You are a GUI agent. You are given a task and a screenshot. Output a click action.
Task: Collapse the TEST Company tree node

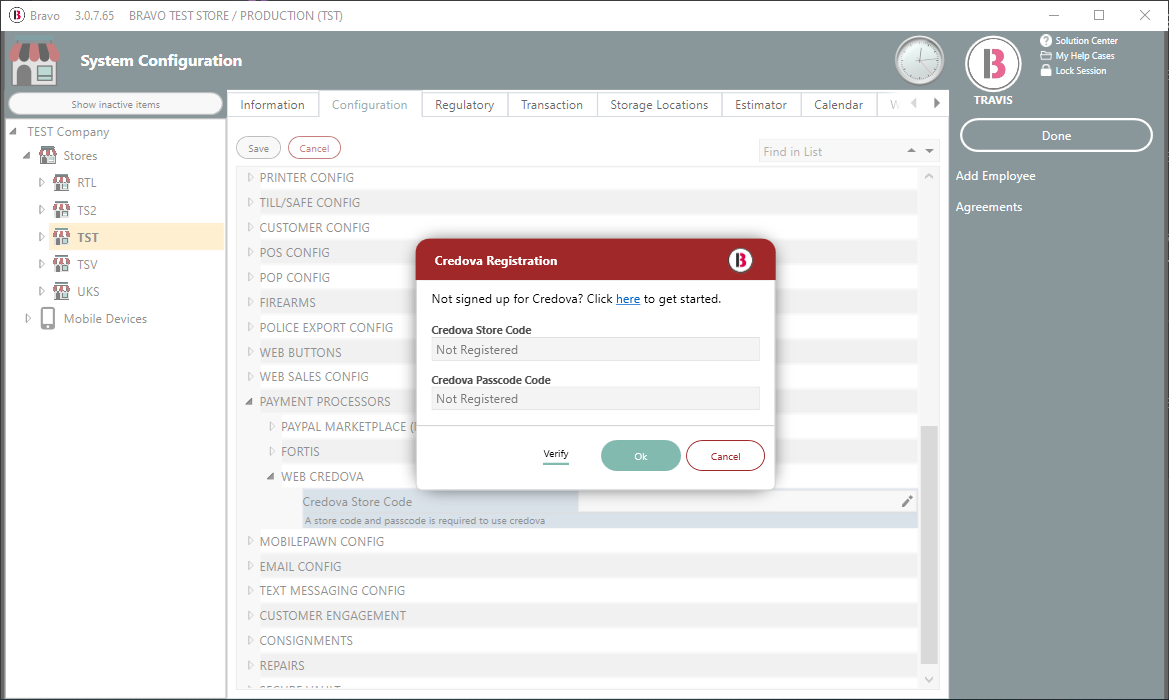[x=13, y=131]
